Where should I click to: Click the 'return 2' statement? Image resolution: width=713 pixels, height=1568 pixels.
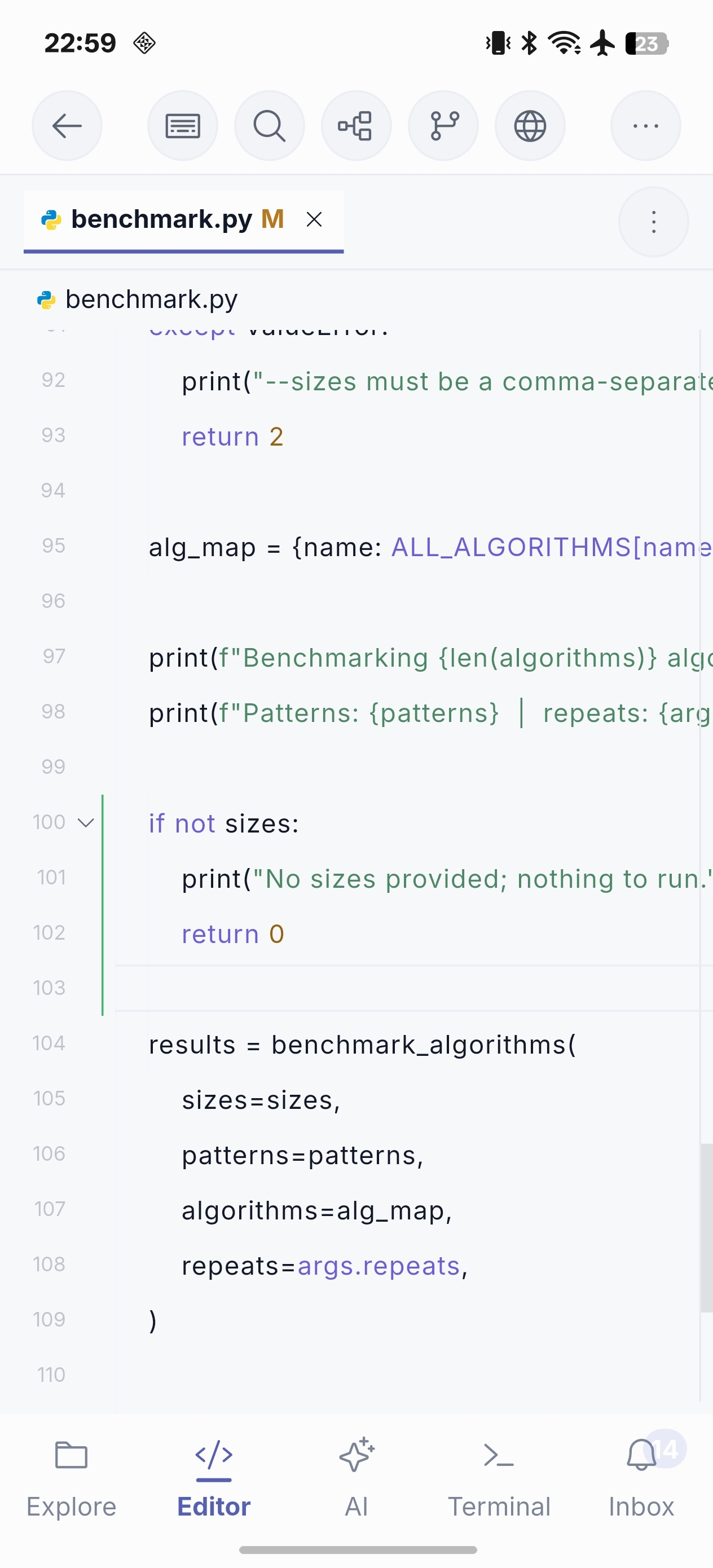coord(232,437)
